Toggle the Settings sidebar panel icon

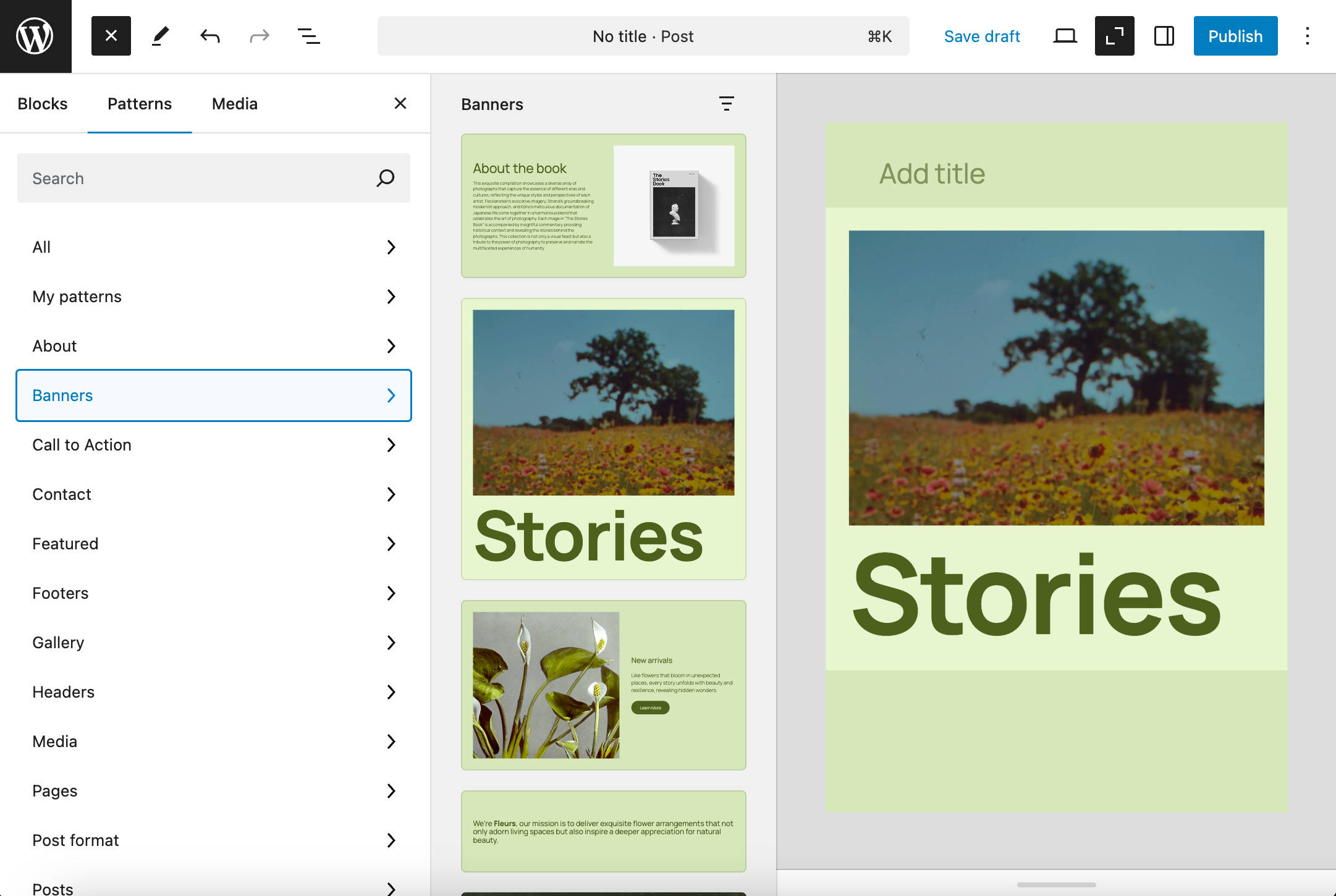1164,36
